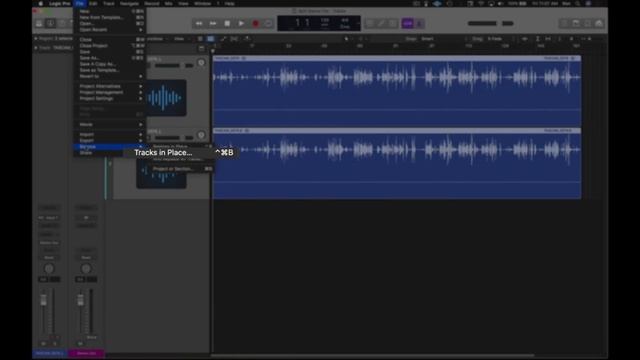Viewport: 640px width, 360px height.
Task: Expand the Project Settings submenu
Action: click(x=110, y=99)
